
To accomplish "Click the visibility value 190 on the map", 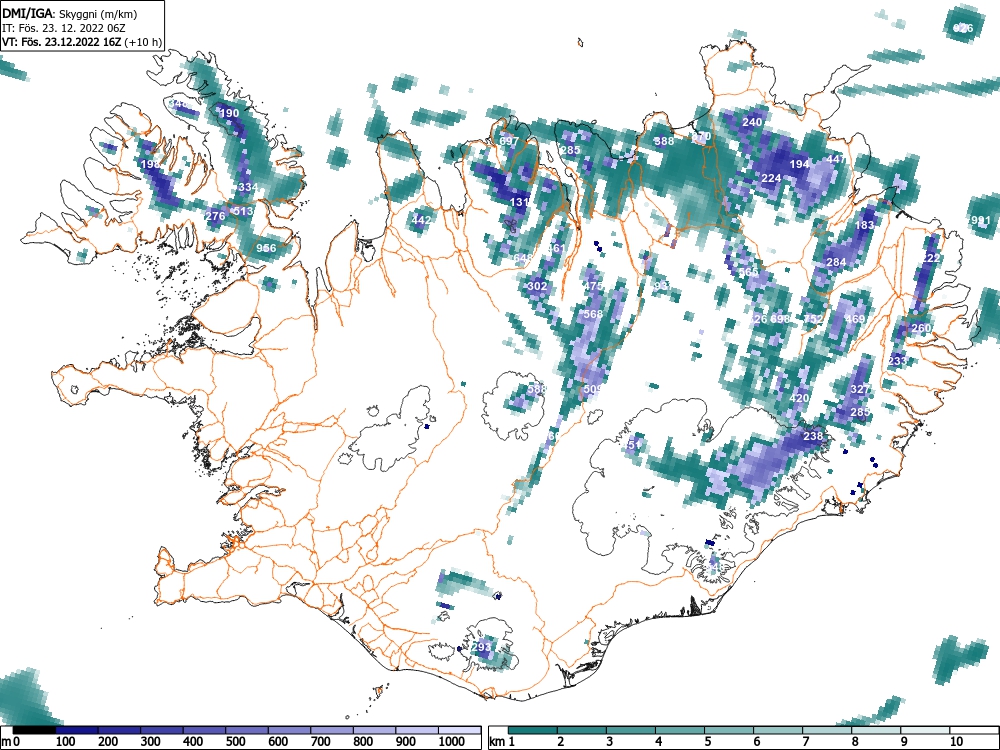I will point(229,114).
